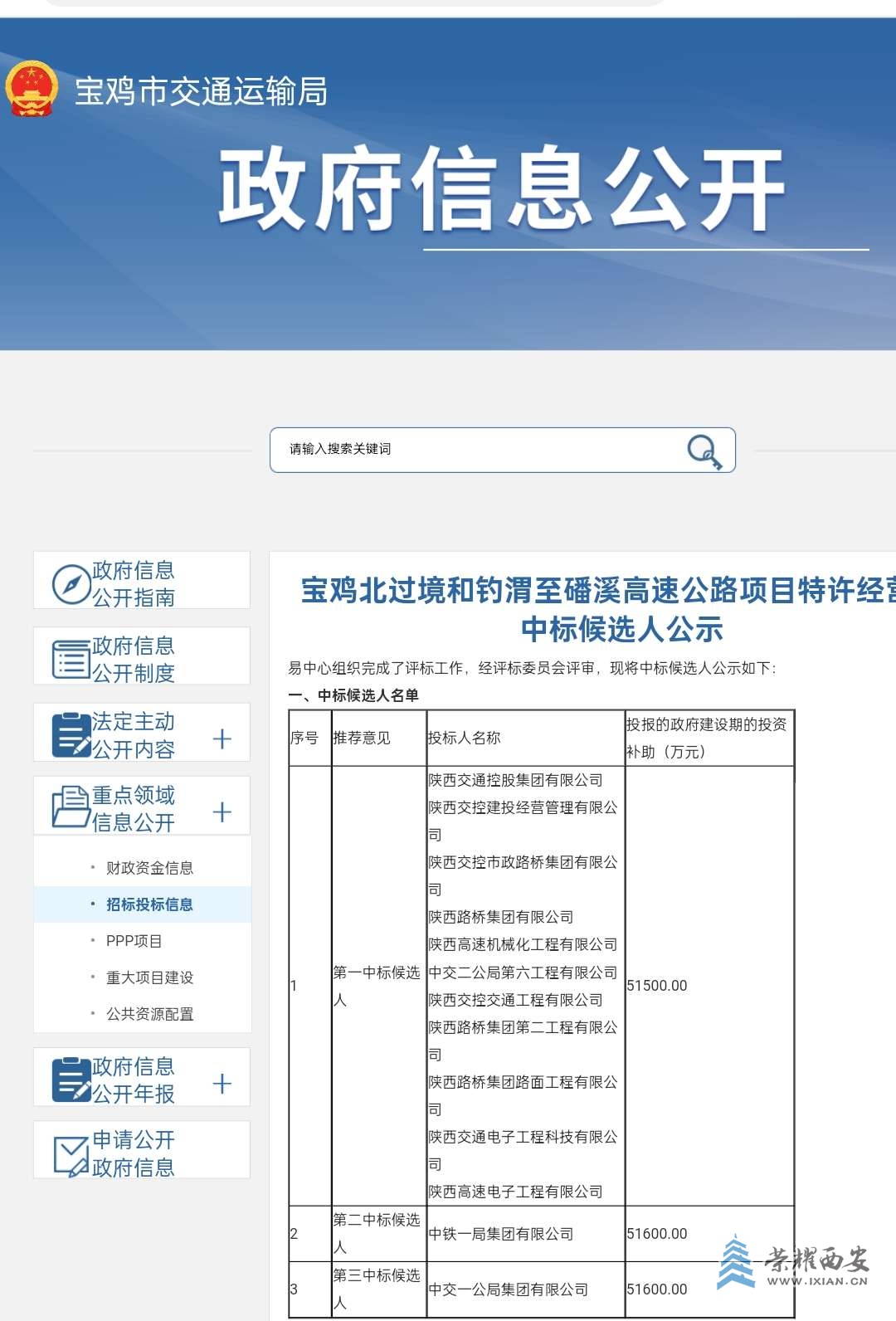Click the list icon for 政府信息公开制度
896x1321 pixels.
(71, 659)
